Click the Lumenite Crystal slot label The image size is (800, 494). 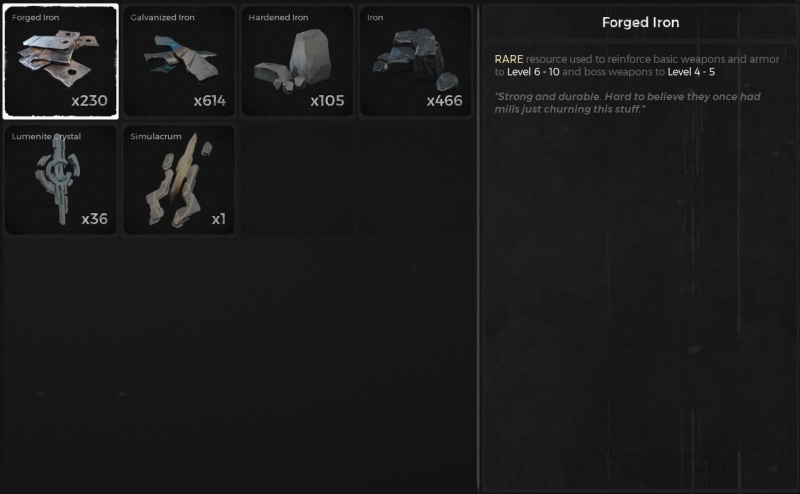tap(46, 136)
